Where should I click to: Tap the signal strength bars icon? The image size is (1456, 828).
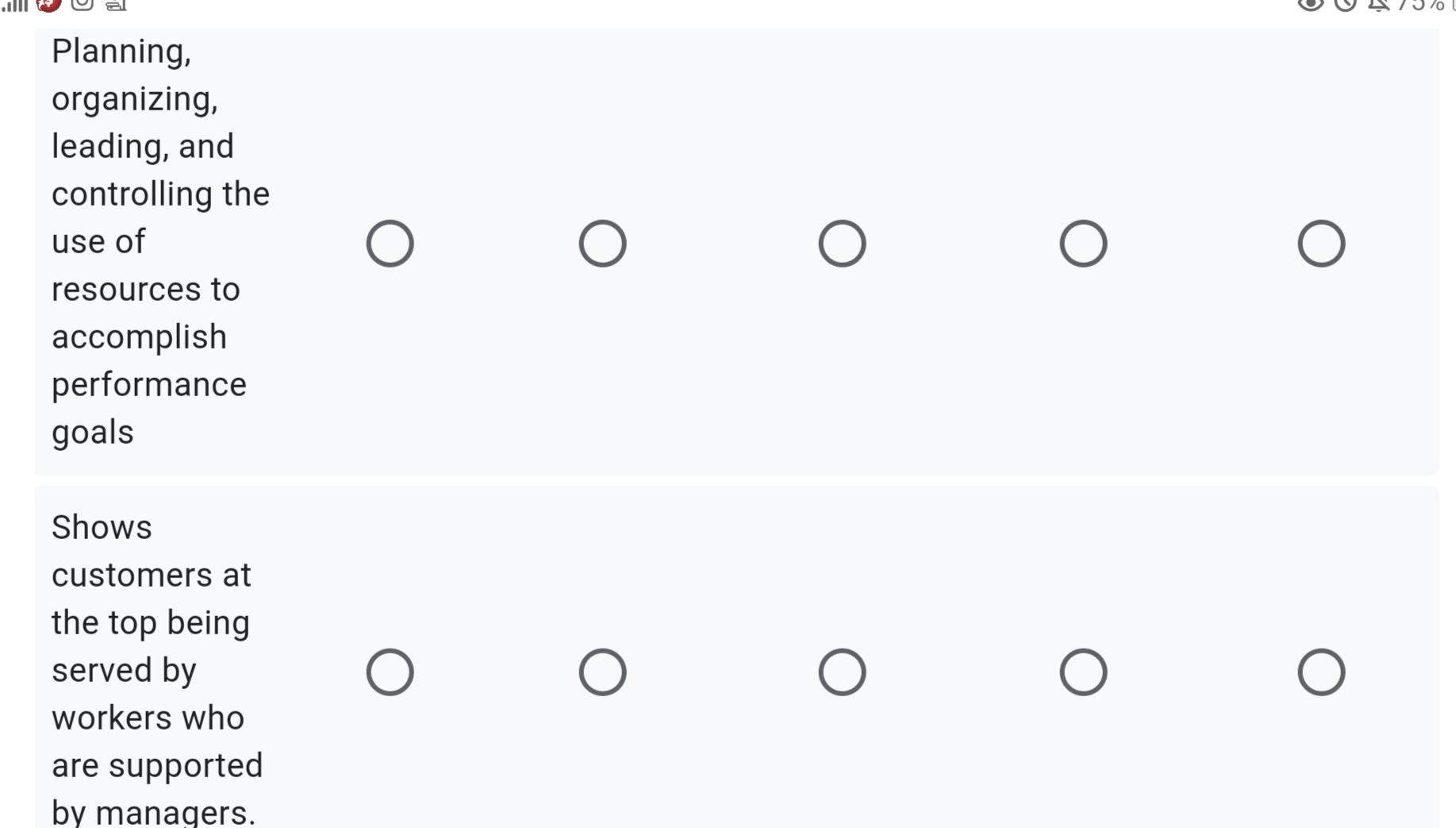tap(15, 5)
